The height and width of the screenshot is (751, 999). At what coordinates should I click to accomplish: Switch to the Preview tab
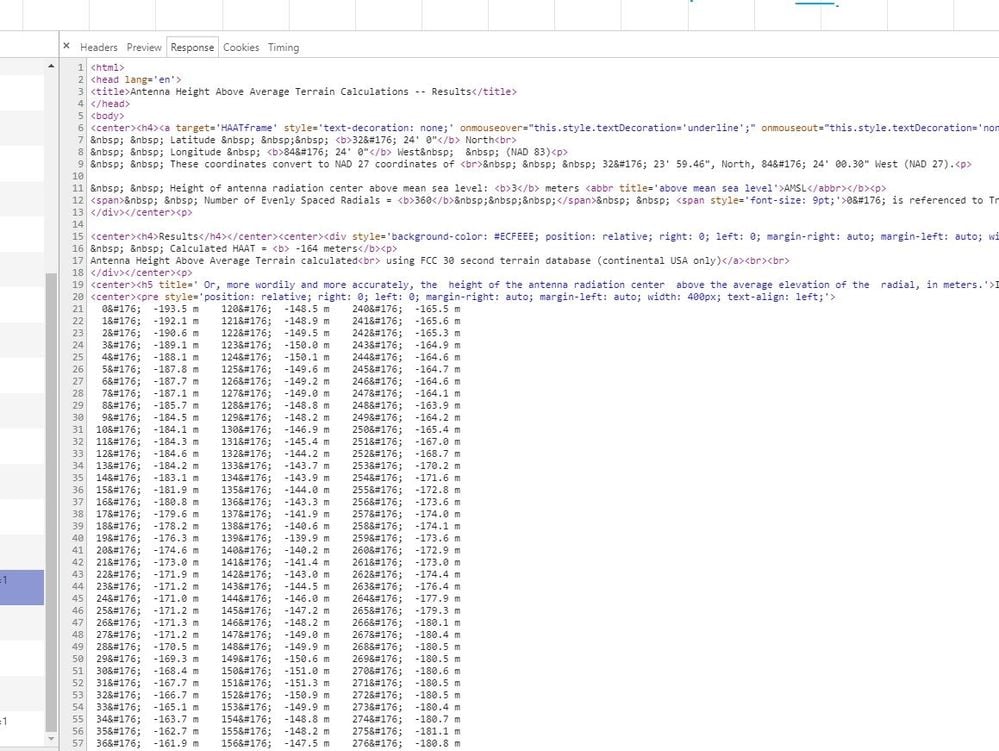coord(144,47)
